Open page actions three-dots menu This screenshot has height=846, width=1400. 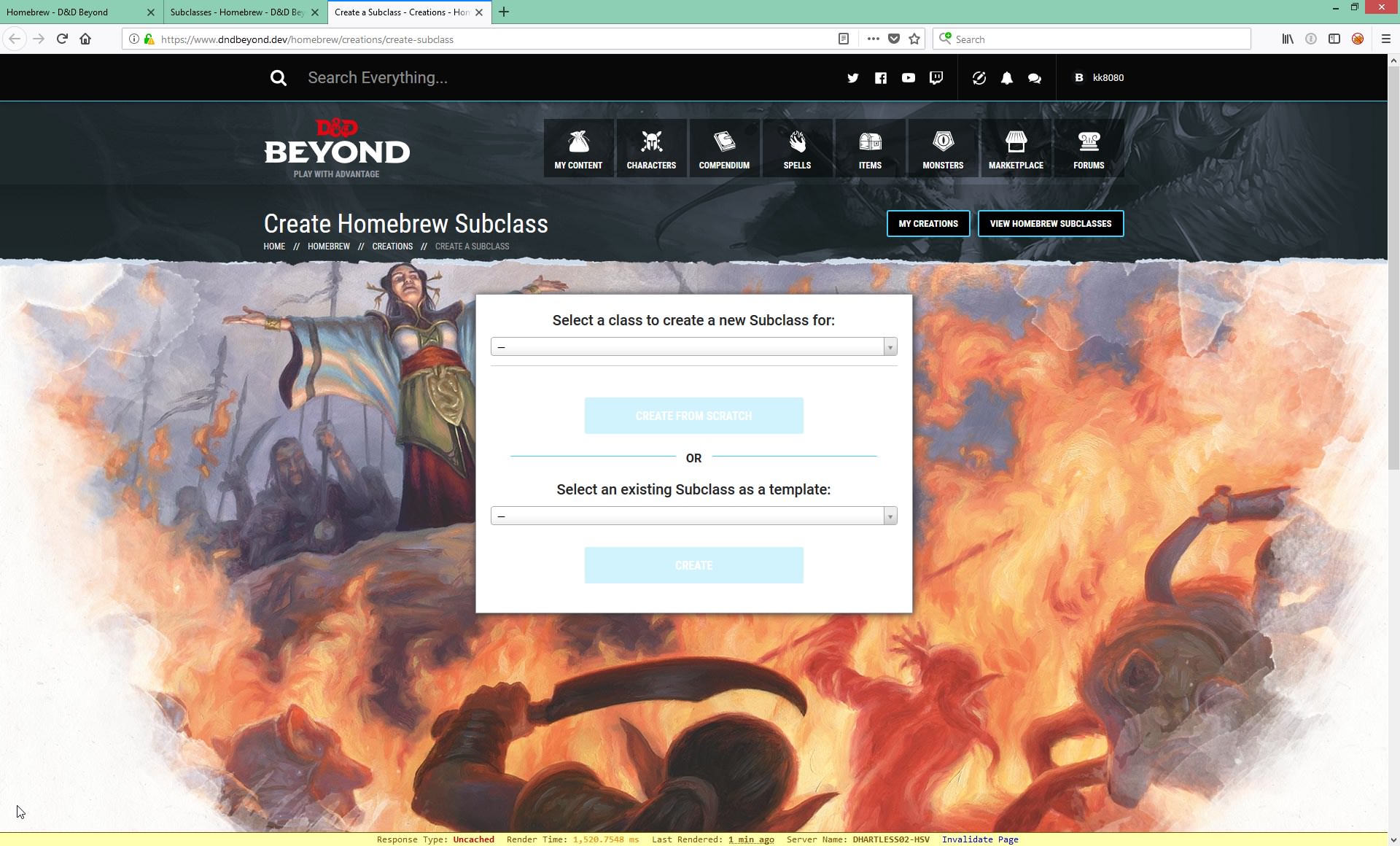[873, 39]
